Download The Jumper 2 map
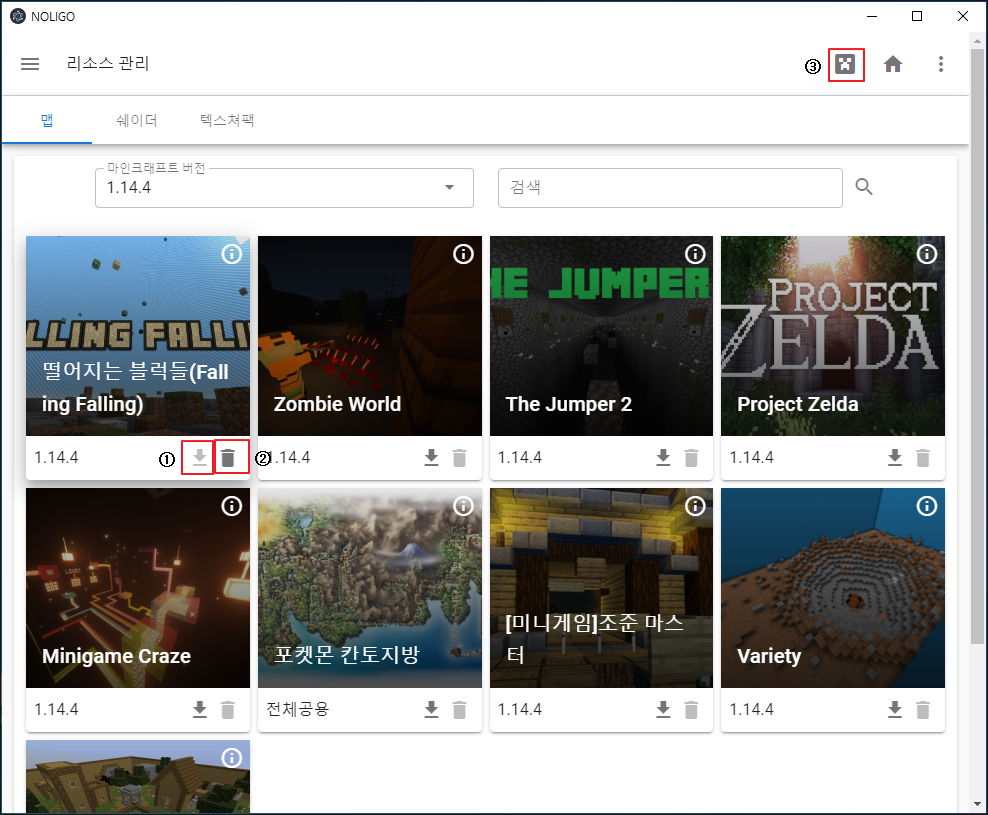The height and width of the screenshot is (815, 988). 663,457
